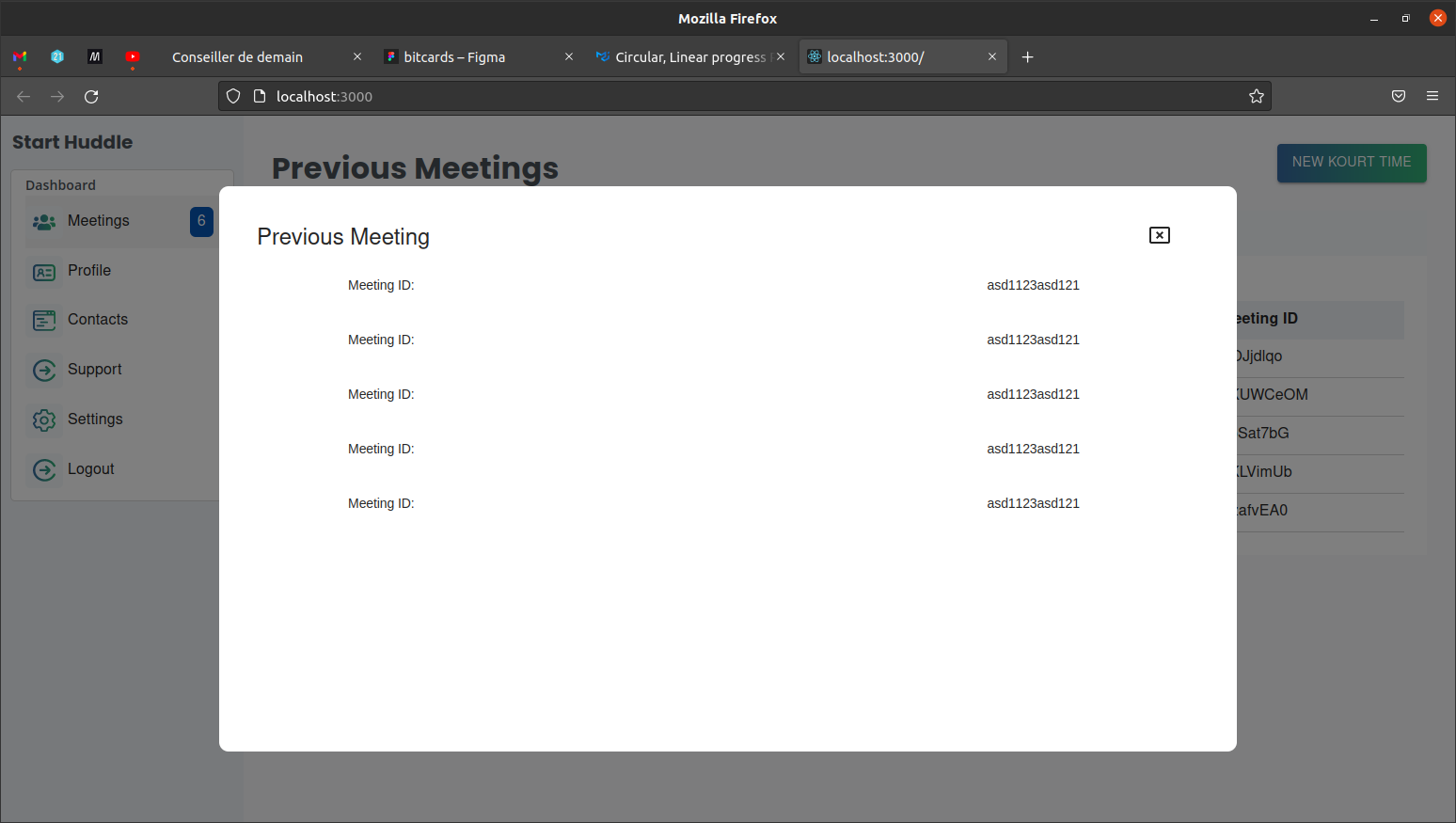Screen dimensions: 1456x823
Task: Click the Save to Pocket icon
Action: [x=1398, y=97]
